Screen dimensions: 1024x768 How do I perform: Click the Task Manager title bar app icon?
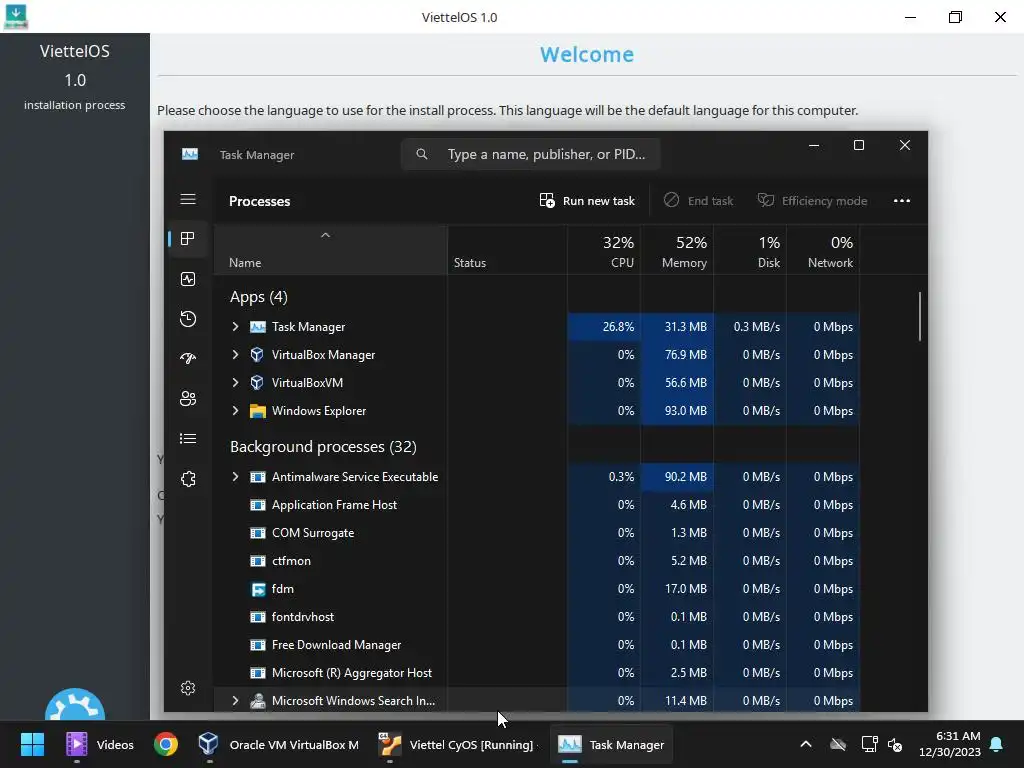click(x=190, y=154)
